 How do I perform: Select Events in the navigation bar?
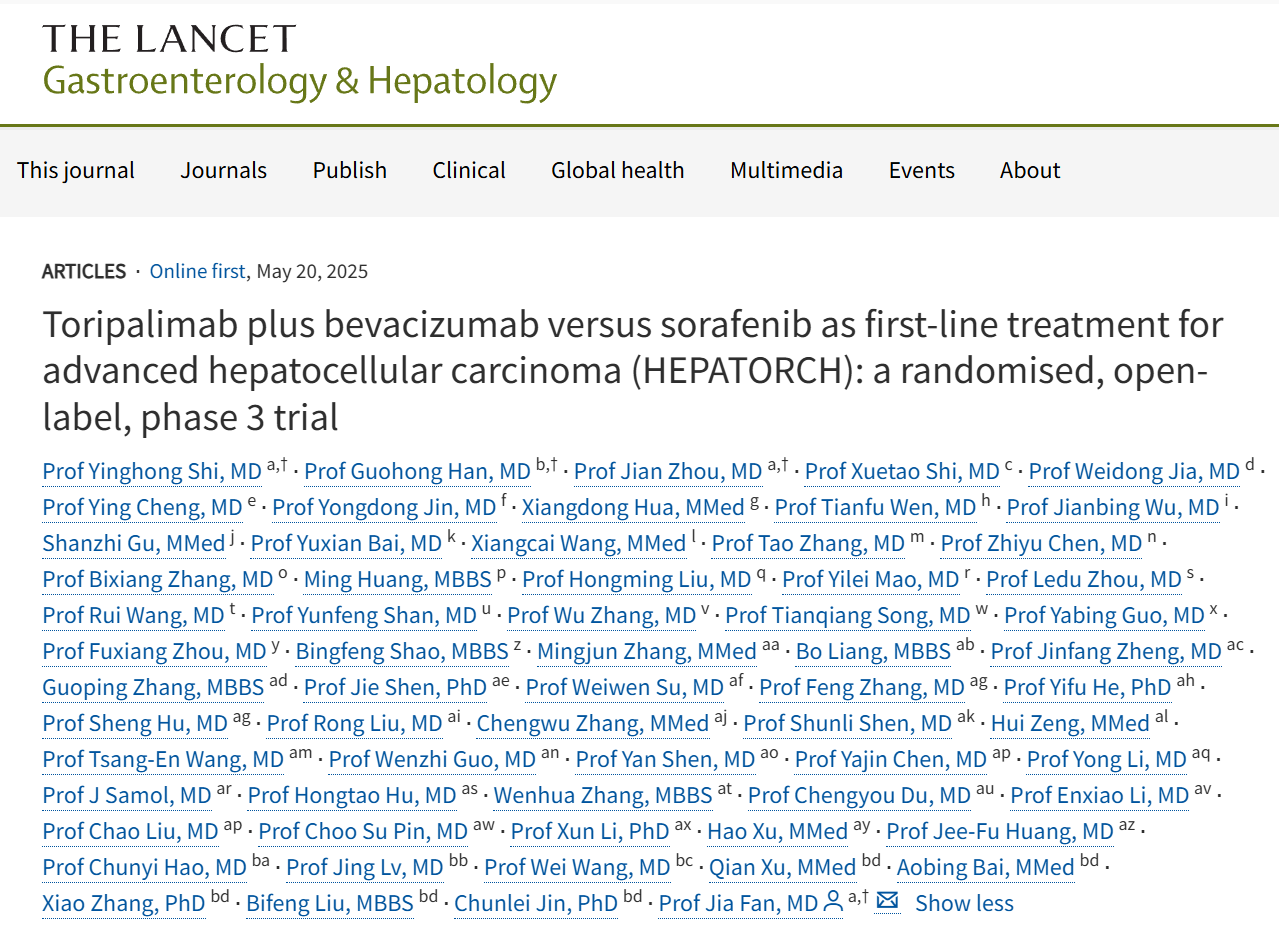pos(922,170)
